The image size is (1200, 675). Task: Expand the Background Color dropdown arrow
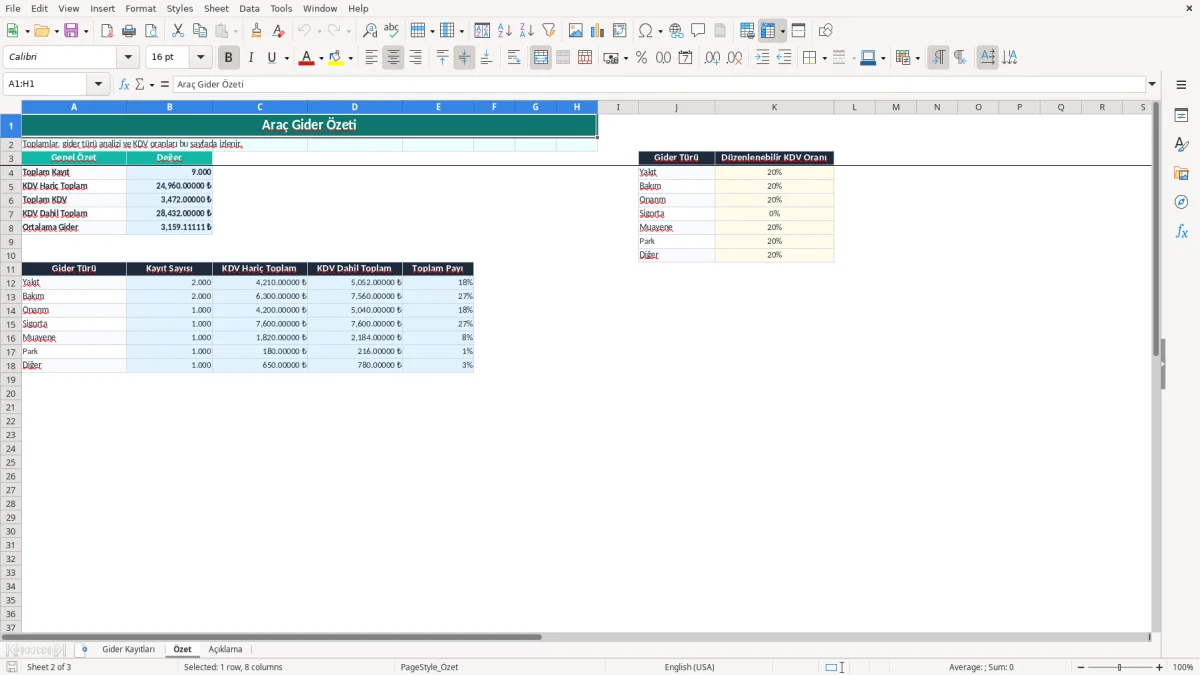[x=350, y=58]
